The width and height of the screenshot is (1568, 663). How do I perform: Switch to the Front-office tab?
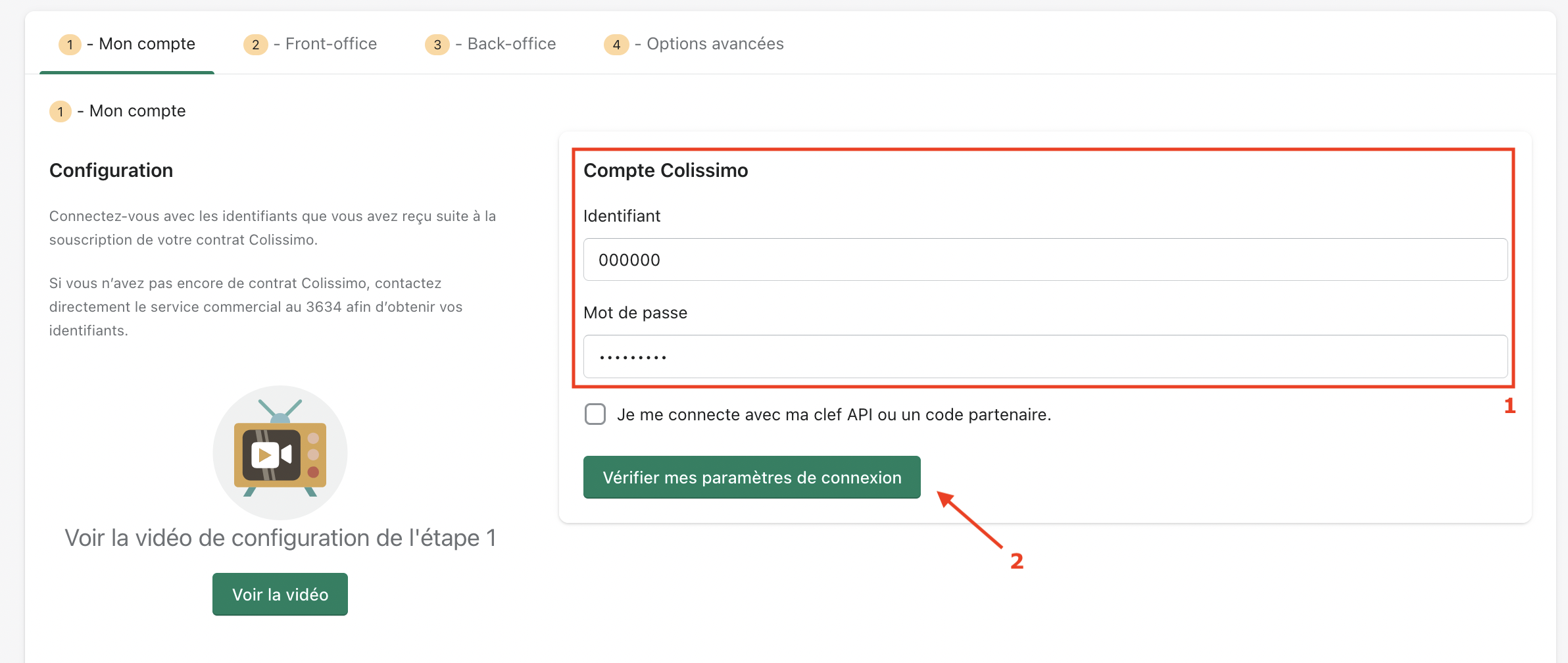(x=310, y=44)
